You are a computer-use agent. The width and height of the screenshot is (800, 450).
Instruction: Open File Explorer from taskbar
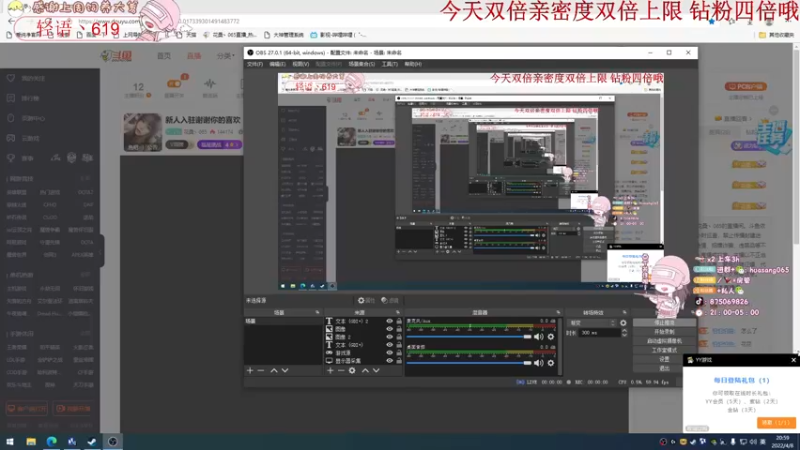tap(31, 441)
